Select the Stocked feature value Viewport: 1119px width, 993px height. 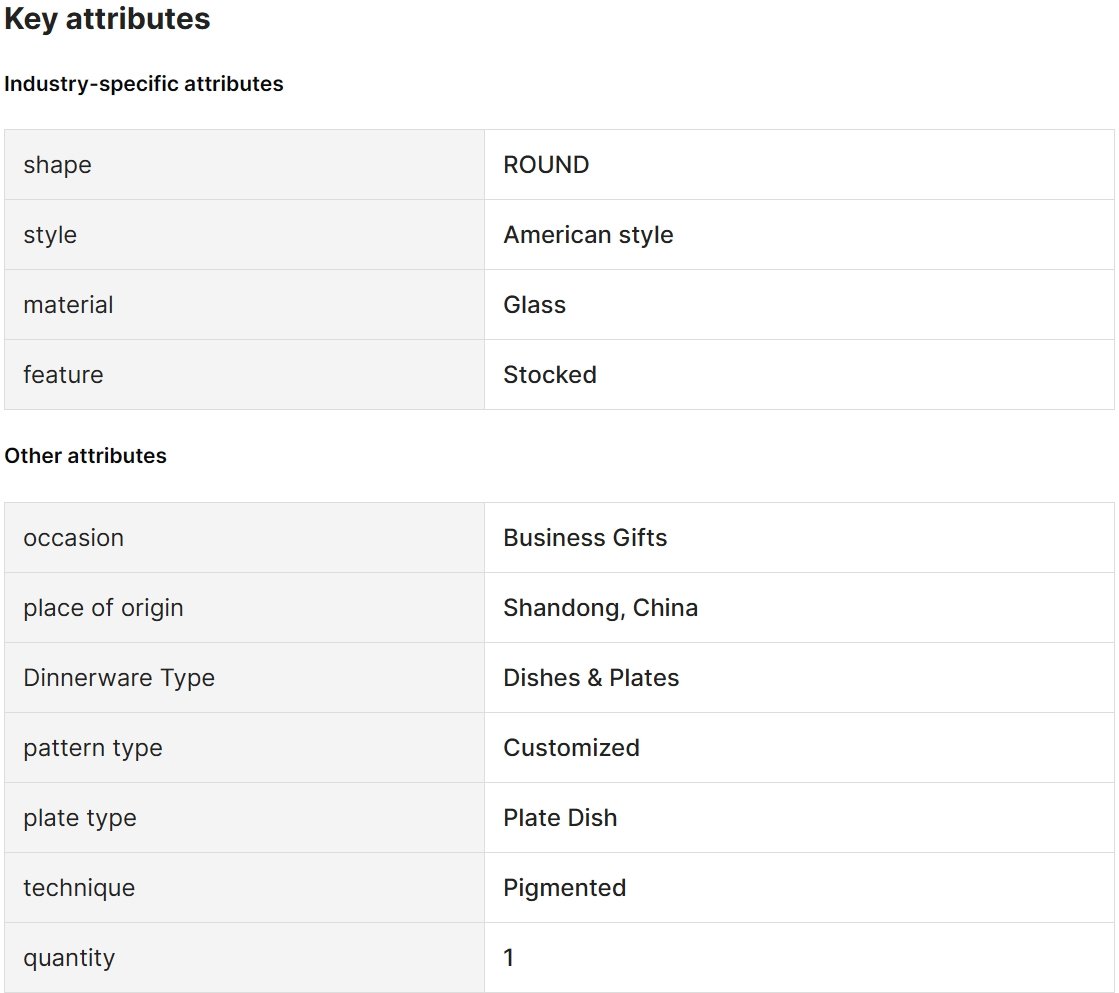[x=550, y=375]
